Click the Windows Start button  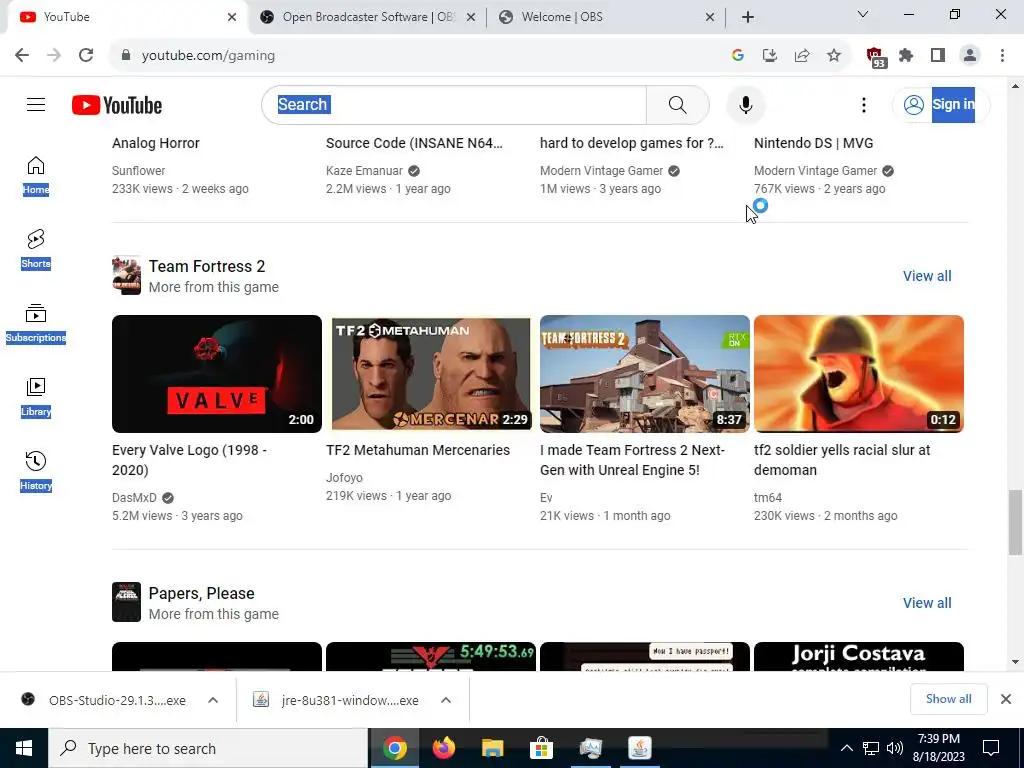24,748
